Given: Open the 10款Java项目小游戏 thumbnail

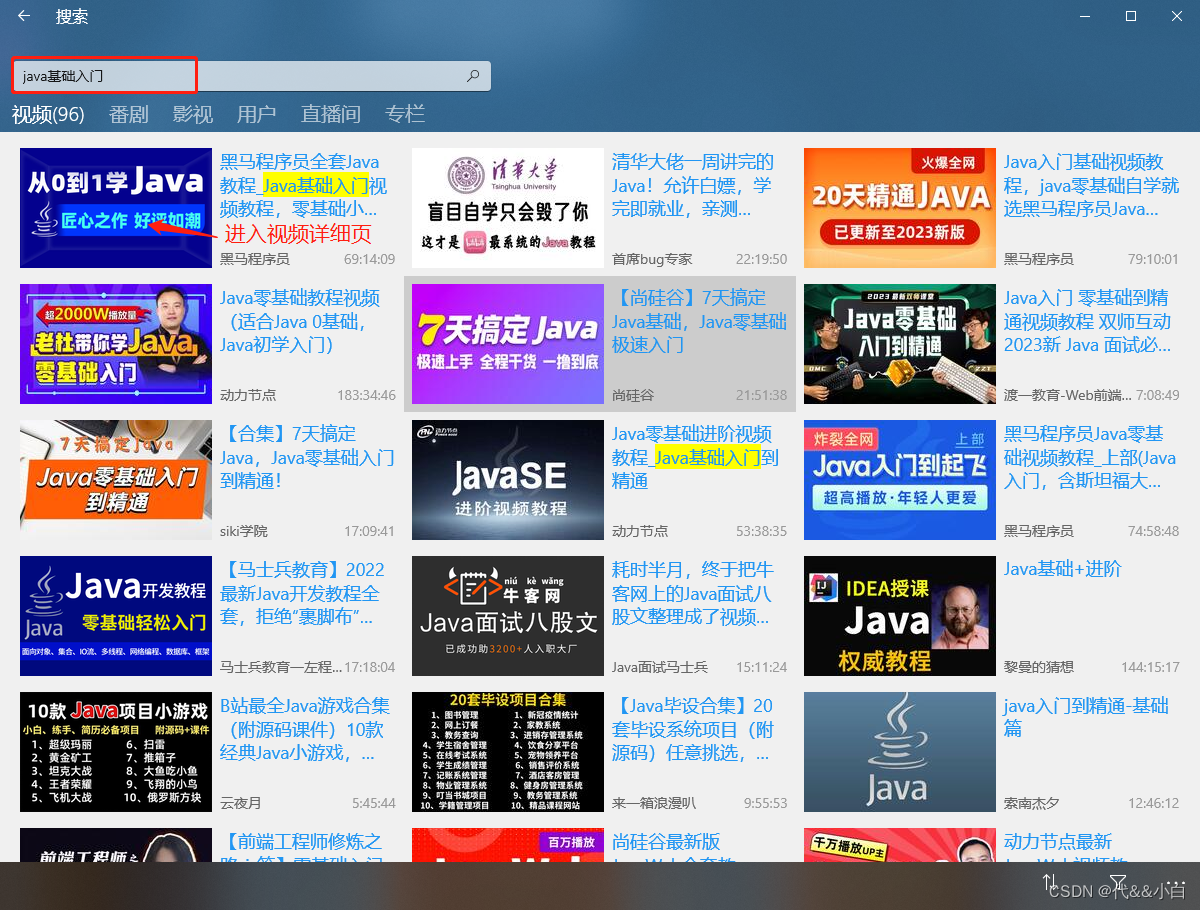Looking at the screenshot, I should [116, 752].
